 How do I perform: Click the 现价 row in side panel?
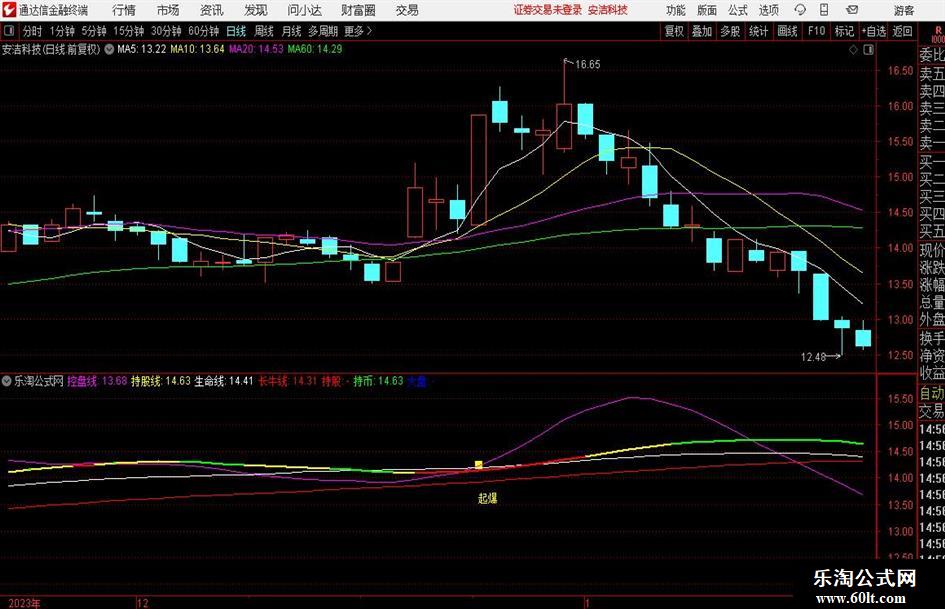click(932, 250)
